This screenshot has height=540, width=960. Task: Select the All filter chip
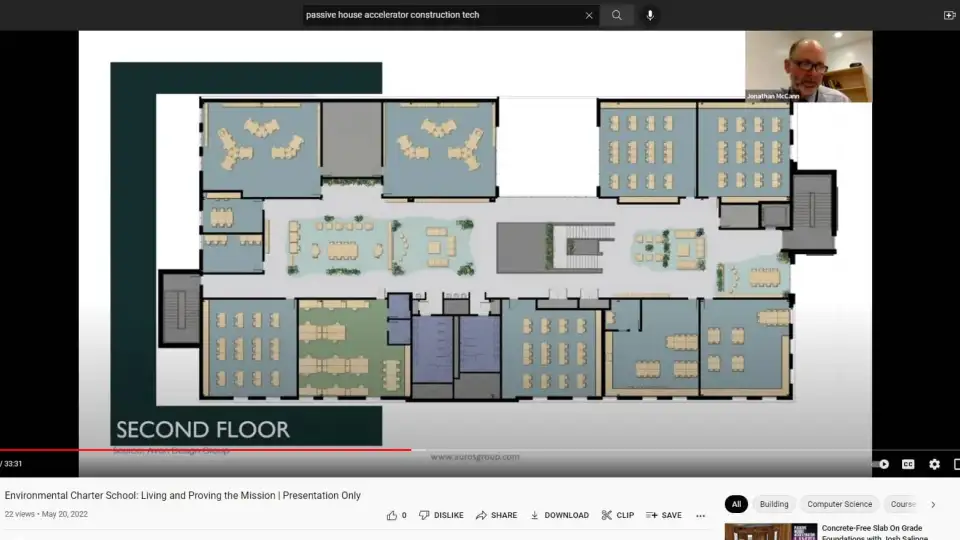tap(736, 504)
